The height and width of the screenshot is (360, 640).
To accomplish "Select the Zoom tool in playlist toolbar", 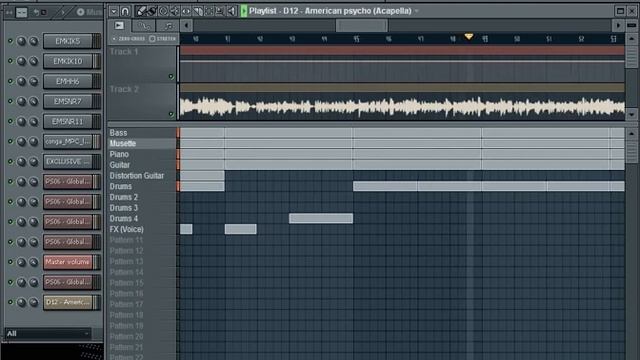I will coord(220,11).
